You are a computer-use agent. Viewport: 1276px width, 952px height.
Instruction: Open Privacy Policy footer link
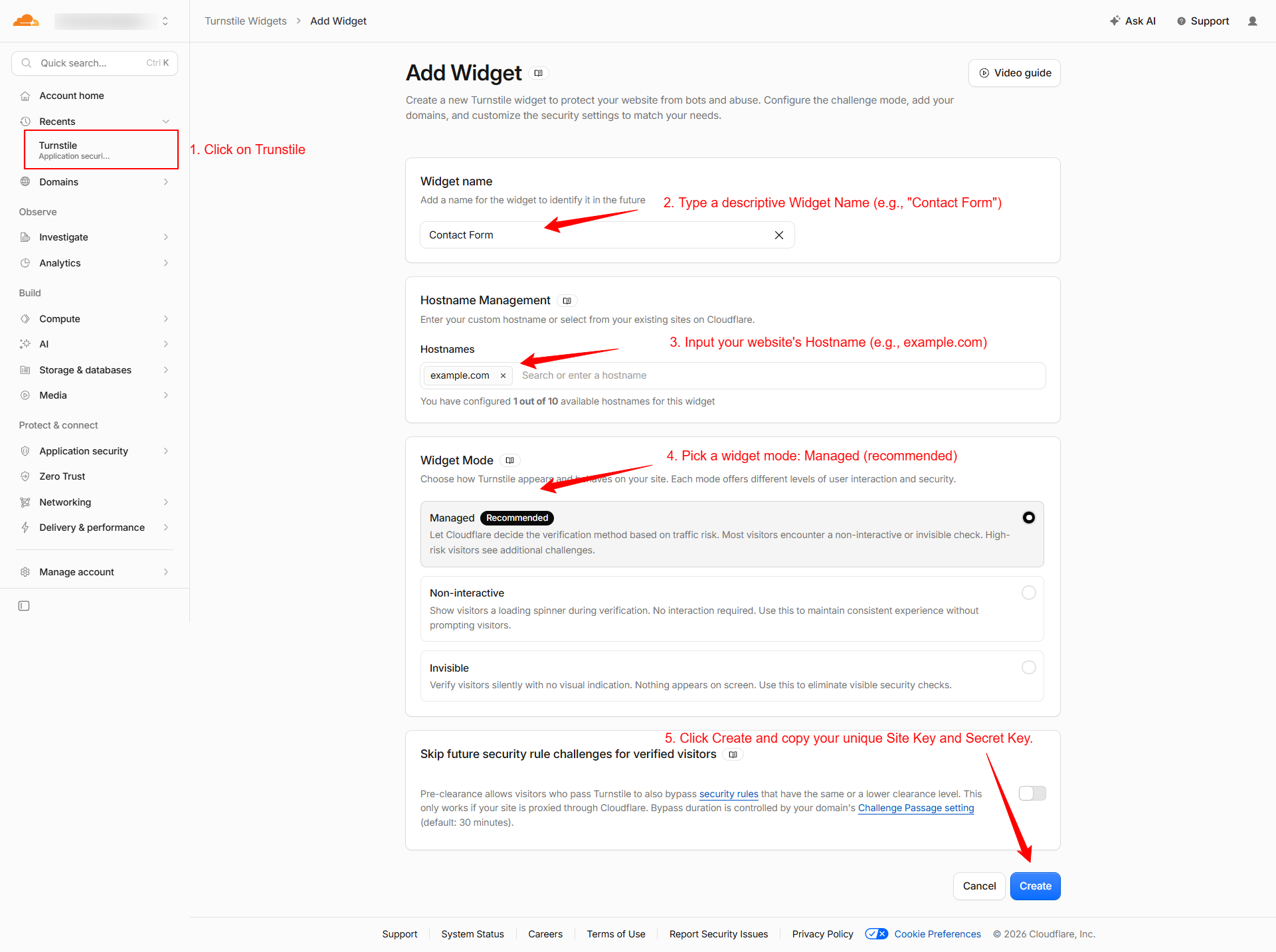(823, 934)
